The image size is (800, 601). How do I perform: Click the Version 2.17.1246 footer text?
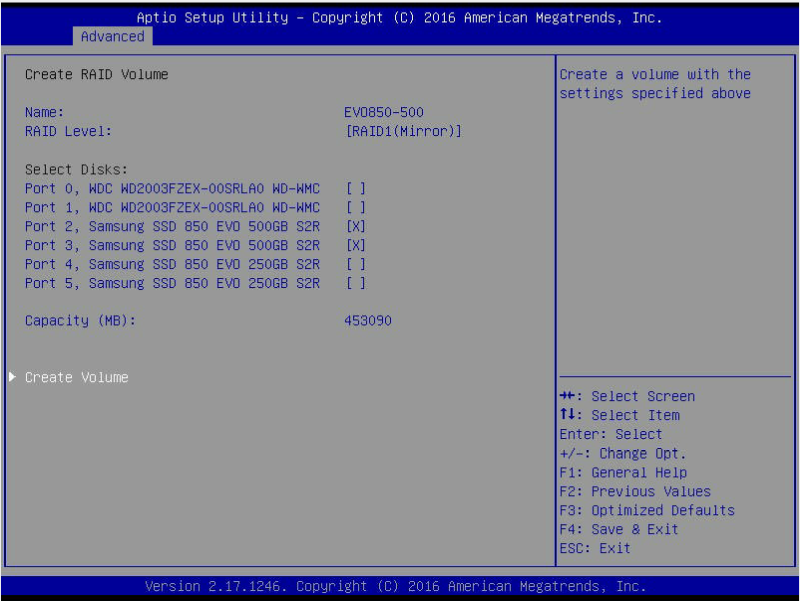pyautogui.click(x=395, y=586)
